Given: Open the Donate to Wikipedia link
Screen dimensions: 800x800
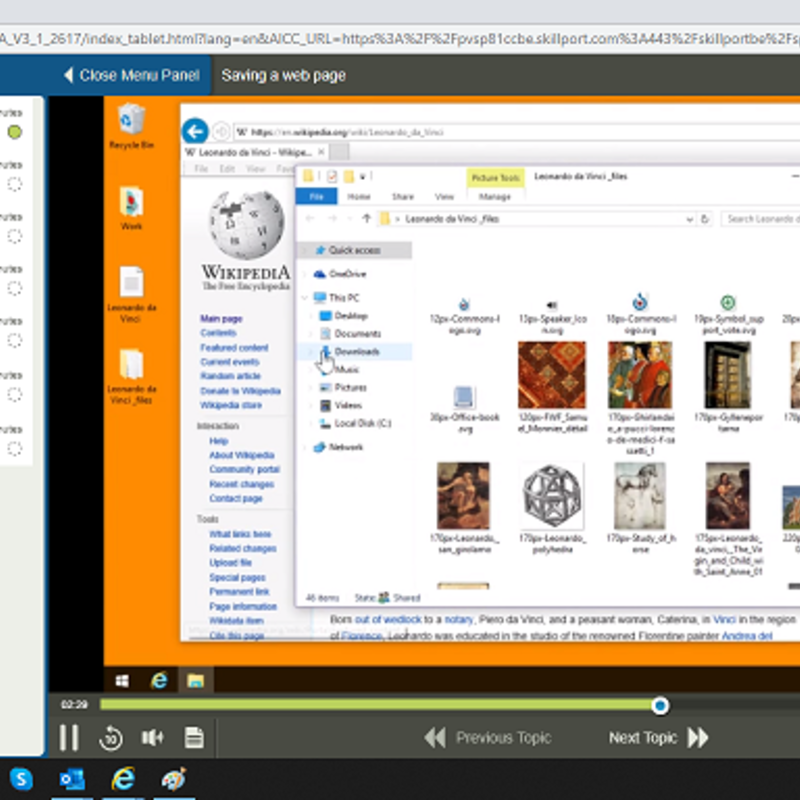Looking at the screenshot, I should pos(240,391).
